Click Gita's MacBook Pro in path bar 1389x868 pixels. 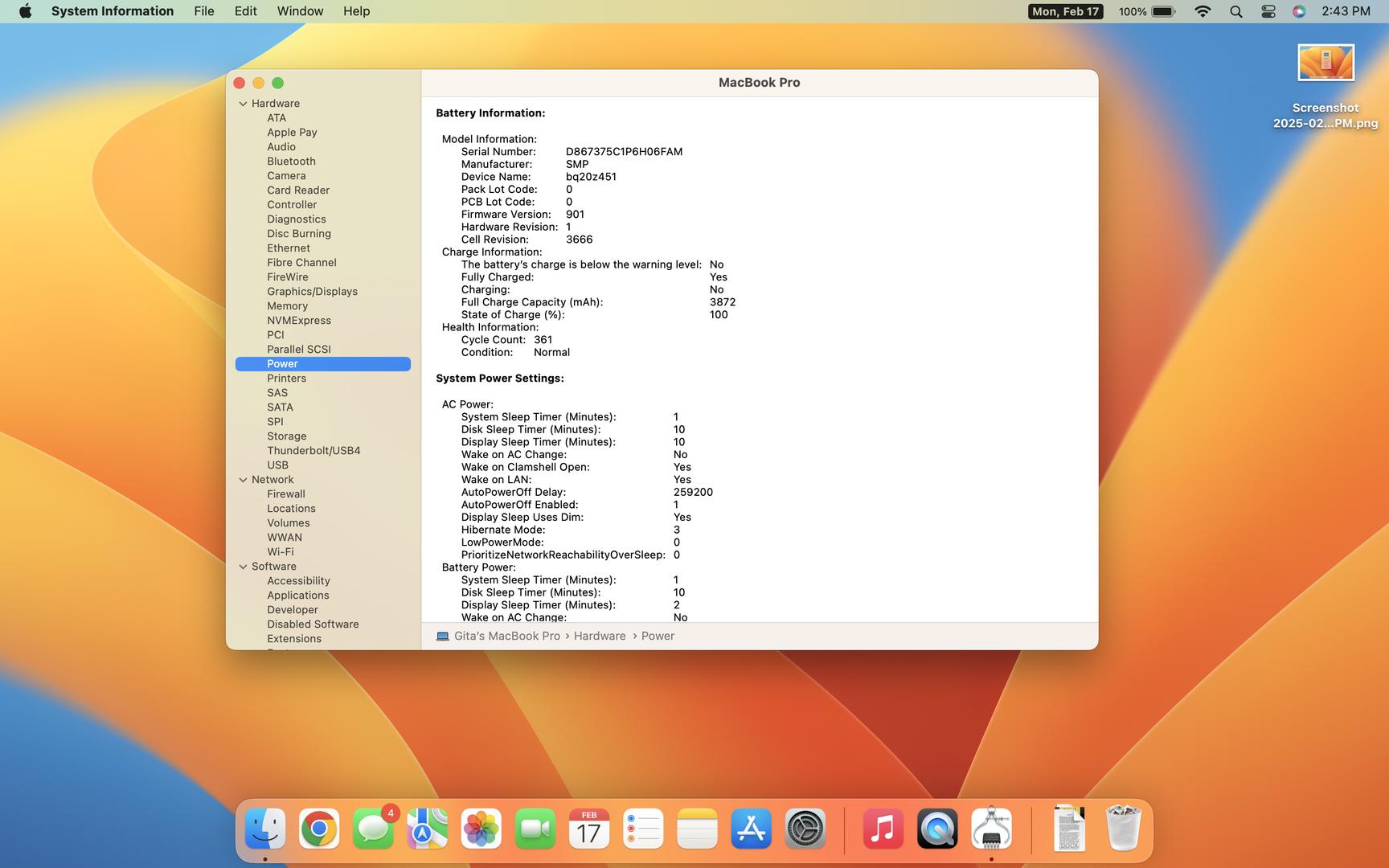506,636
